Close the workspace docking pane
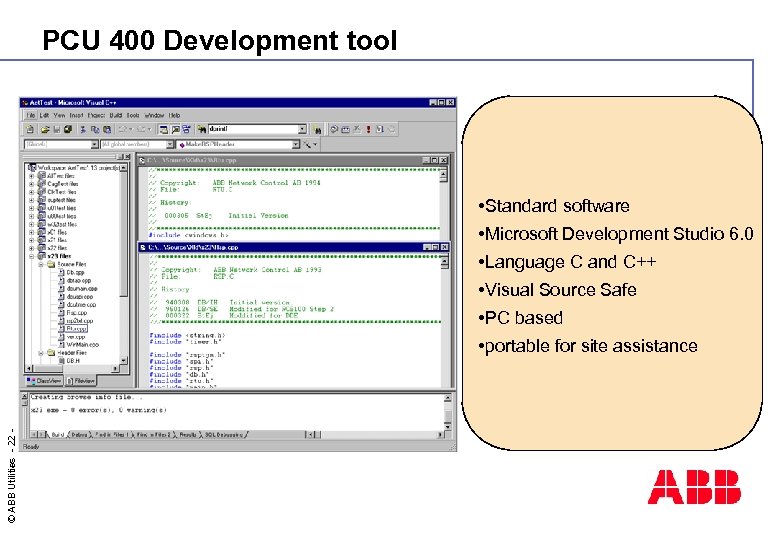Screen dimensions: 780x540 [x=127, y=157]
